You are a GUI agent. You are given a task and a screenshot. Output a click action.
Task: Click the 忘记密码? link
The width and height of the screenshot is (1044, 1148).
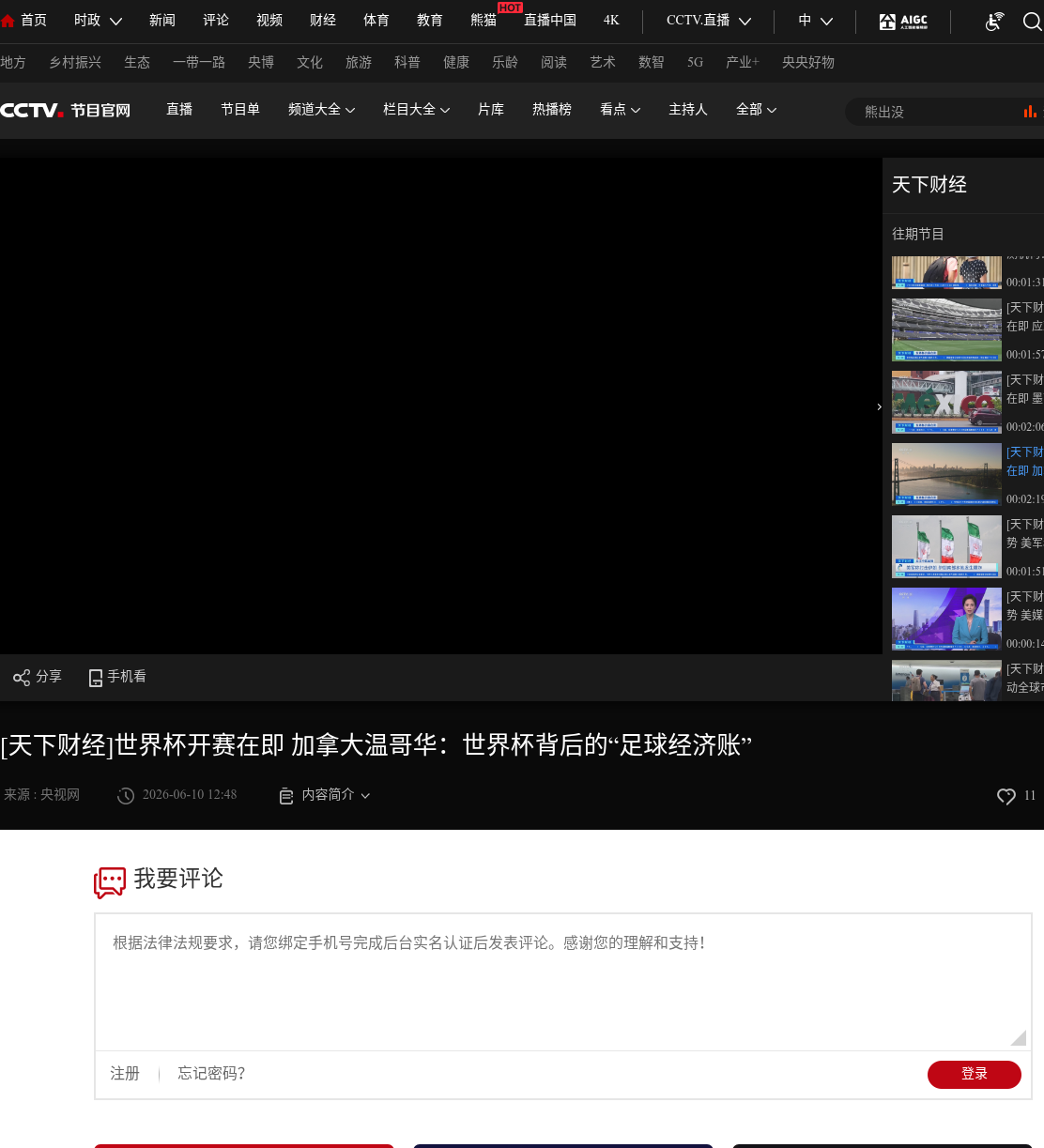[x=212, y=1074]
